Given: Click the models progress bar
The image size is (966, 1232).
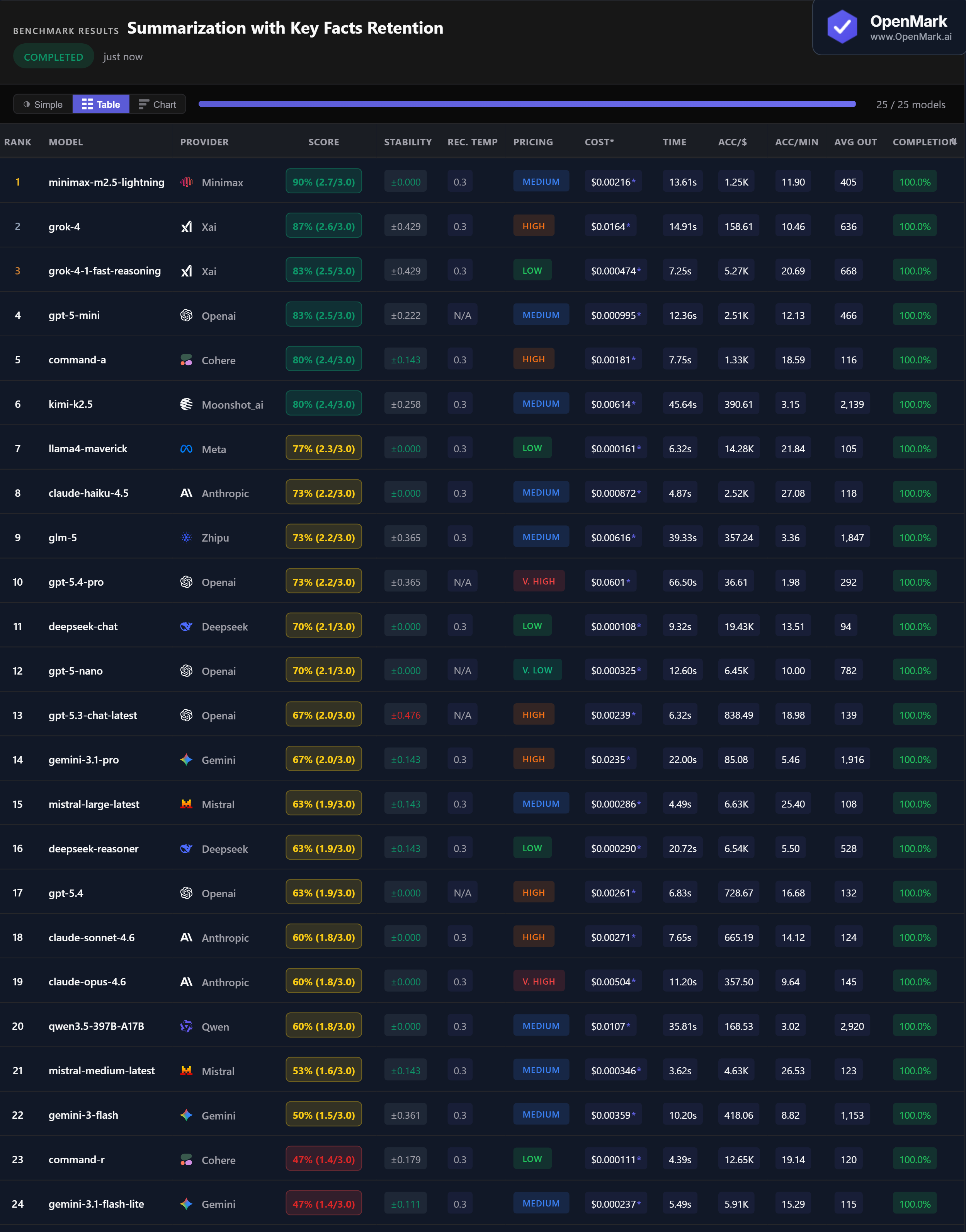Looking at the screenshot, I should pyautogui.click(x=527, y=104).
